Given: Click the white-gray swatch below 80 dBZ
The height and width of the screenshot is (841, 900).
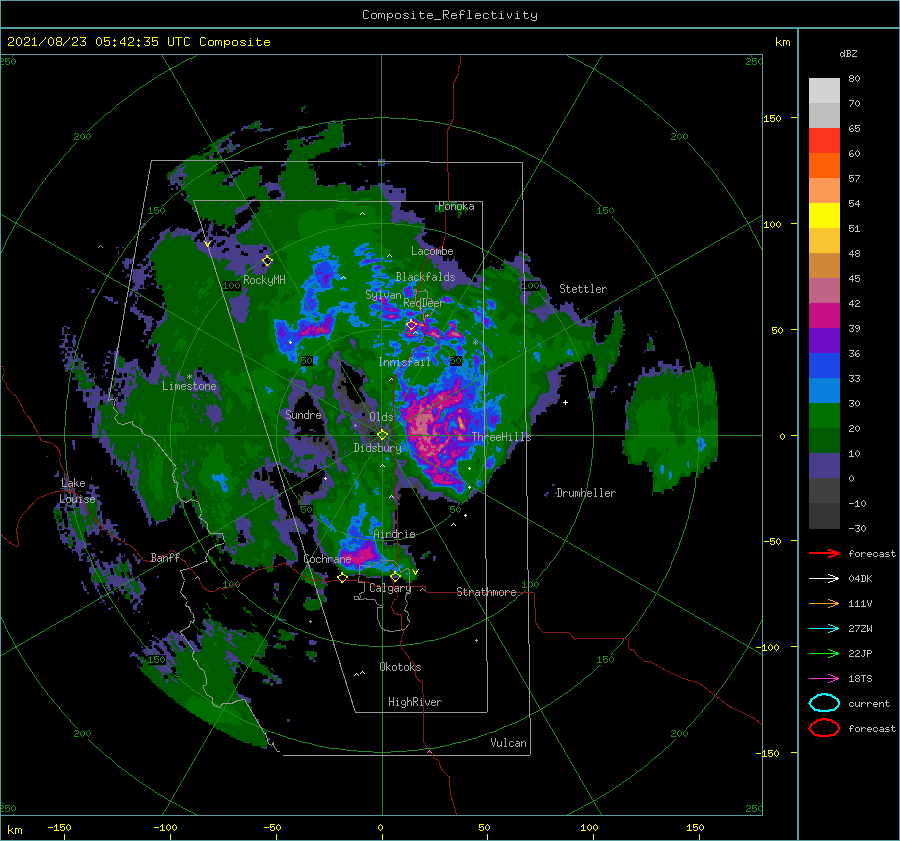Looking at the screenshot, I should (824, 91).
